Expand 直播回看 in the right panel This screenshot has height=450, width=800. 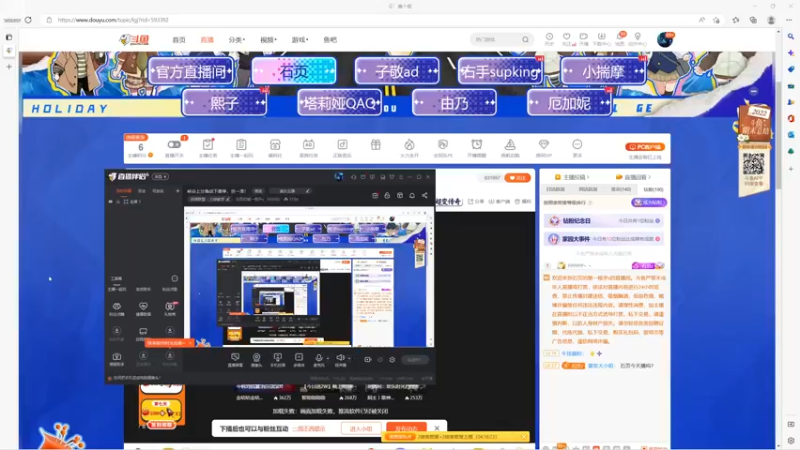tap(633, 177)
